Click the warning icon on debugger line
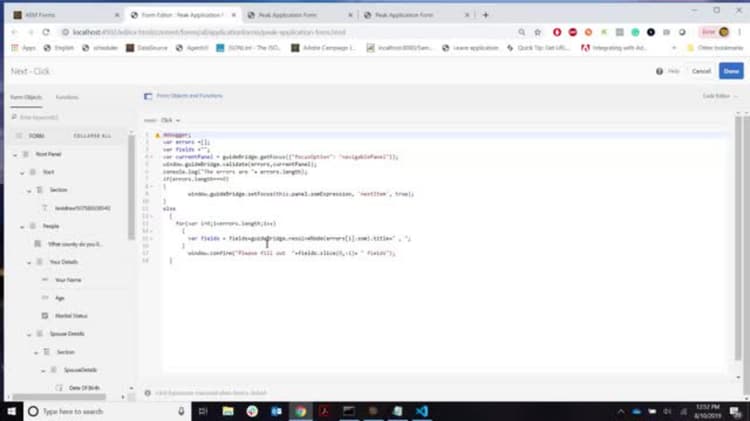Screen dimensions: 750x421 (157, 135)
